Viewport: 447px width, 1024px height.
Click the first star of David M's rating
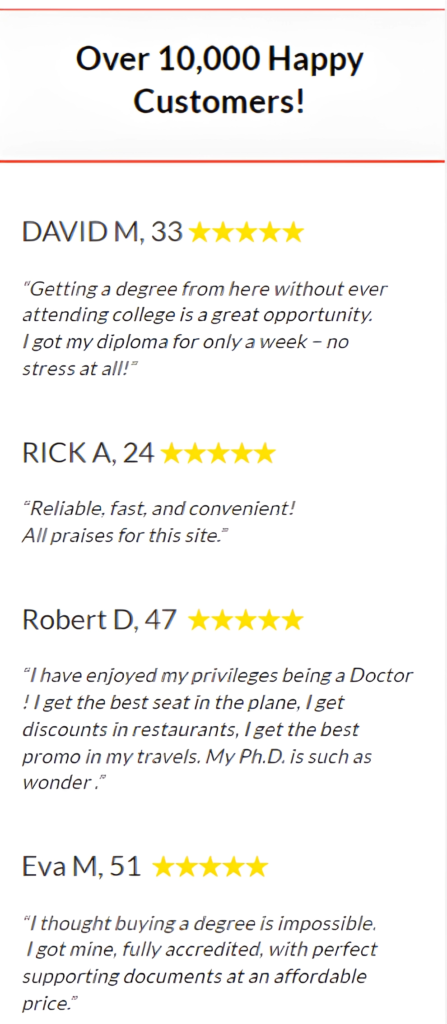199,232
